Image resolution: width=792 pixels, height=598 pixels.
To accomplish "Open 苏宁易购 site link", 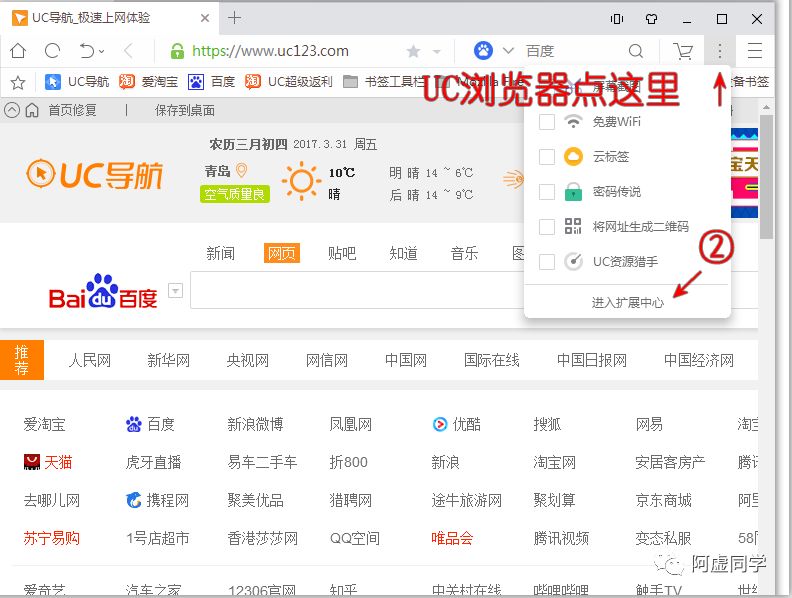I will (52, 538).
